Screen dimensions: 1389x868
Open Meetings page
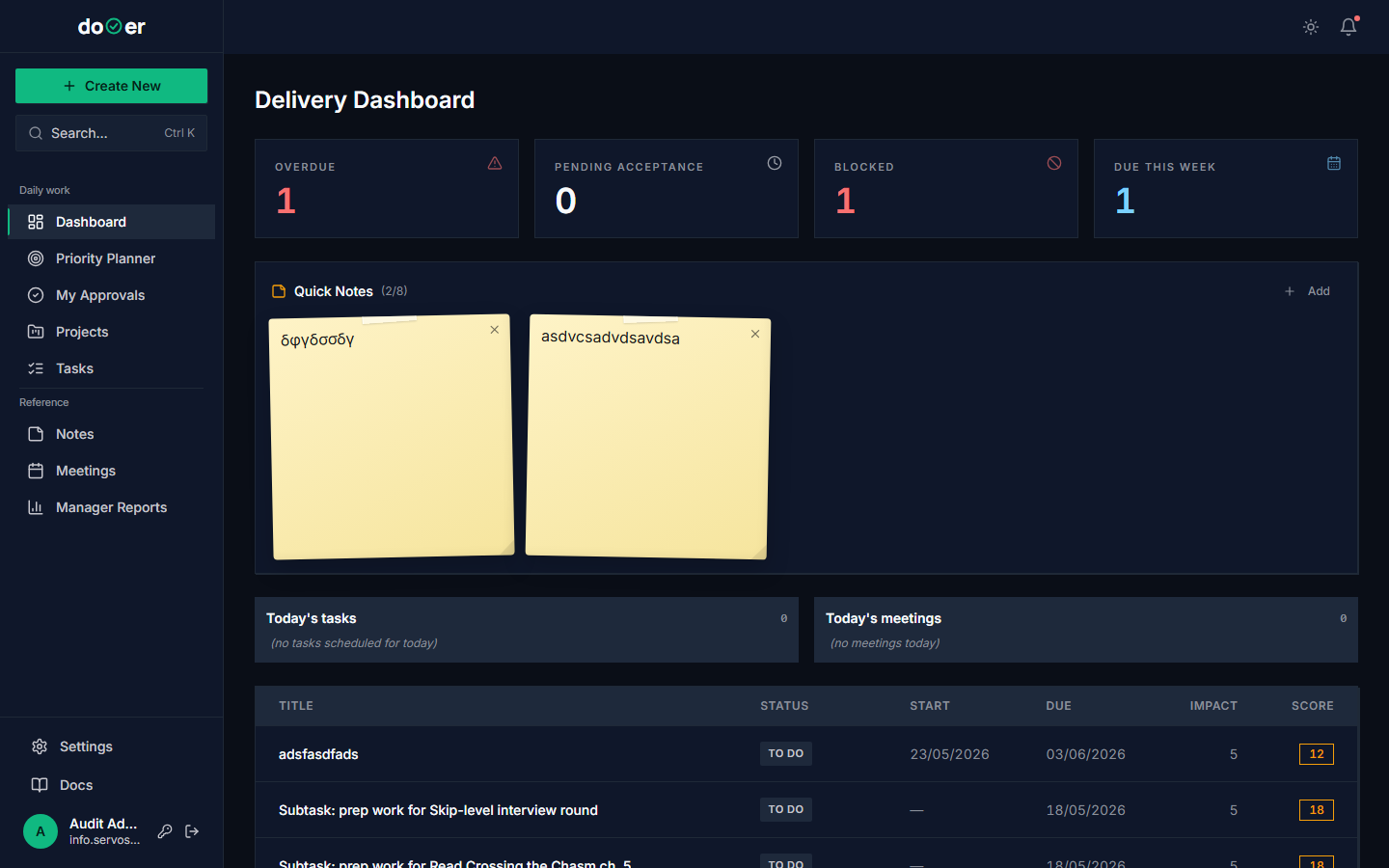pos(112,471)
